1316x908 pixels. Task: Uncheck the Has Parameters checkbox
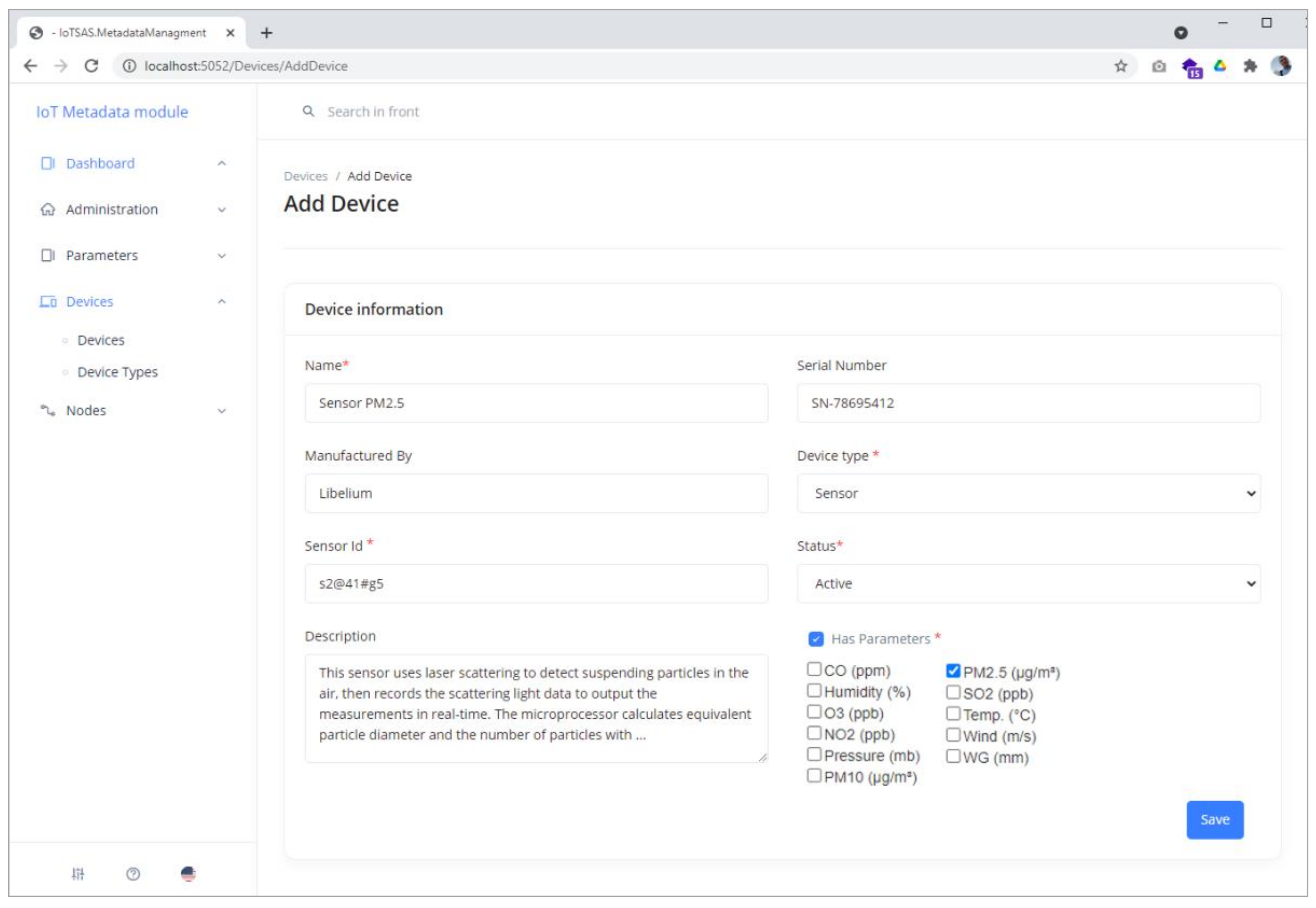point(816,639)
